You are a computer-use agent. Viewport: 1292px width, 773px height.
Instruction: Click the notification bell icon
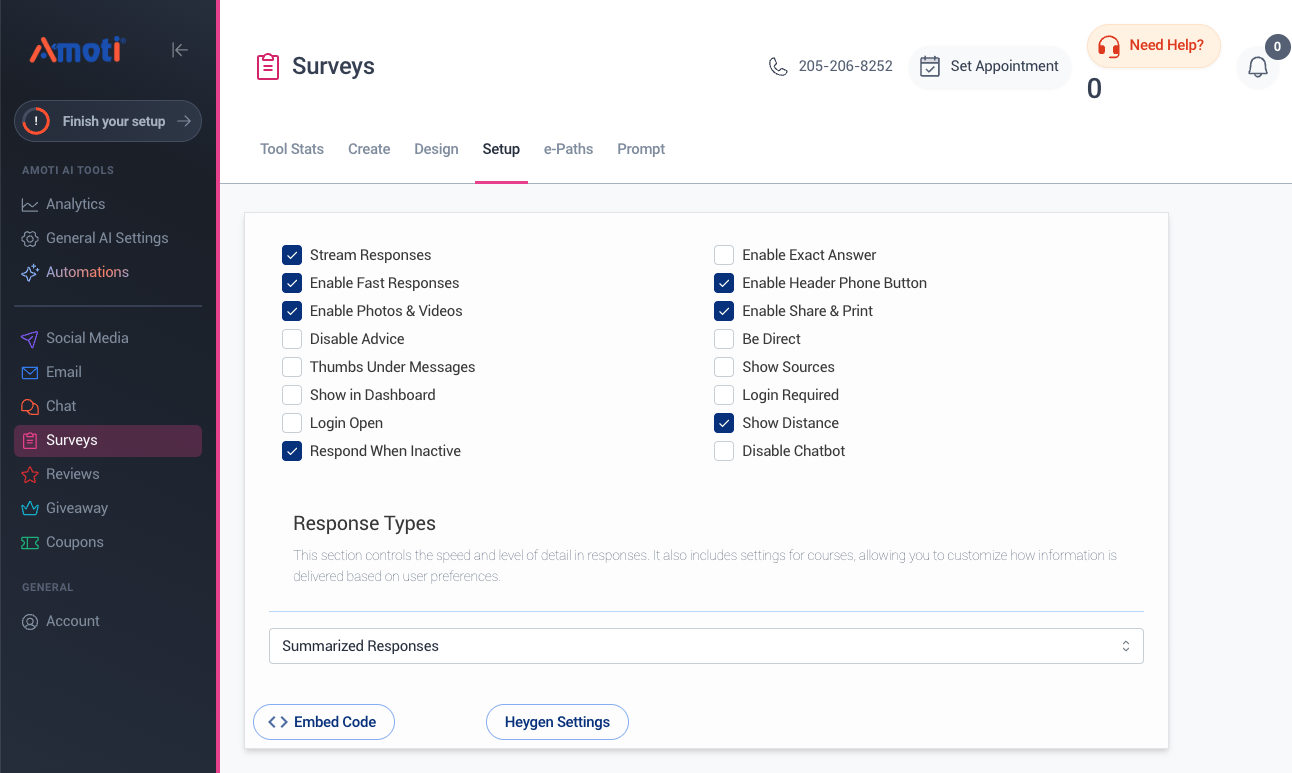(1257, 68)
